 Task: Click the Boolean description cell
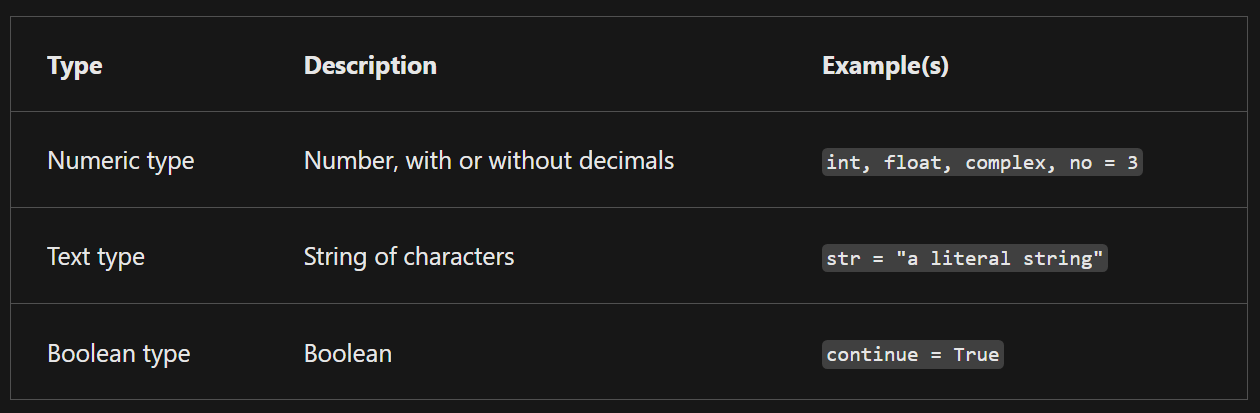(x=348, y=353)
